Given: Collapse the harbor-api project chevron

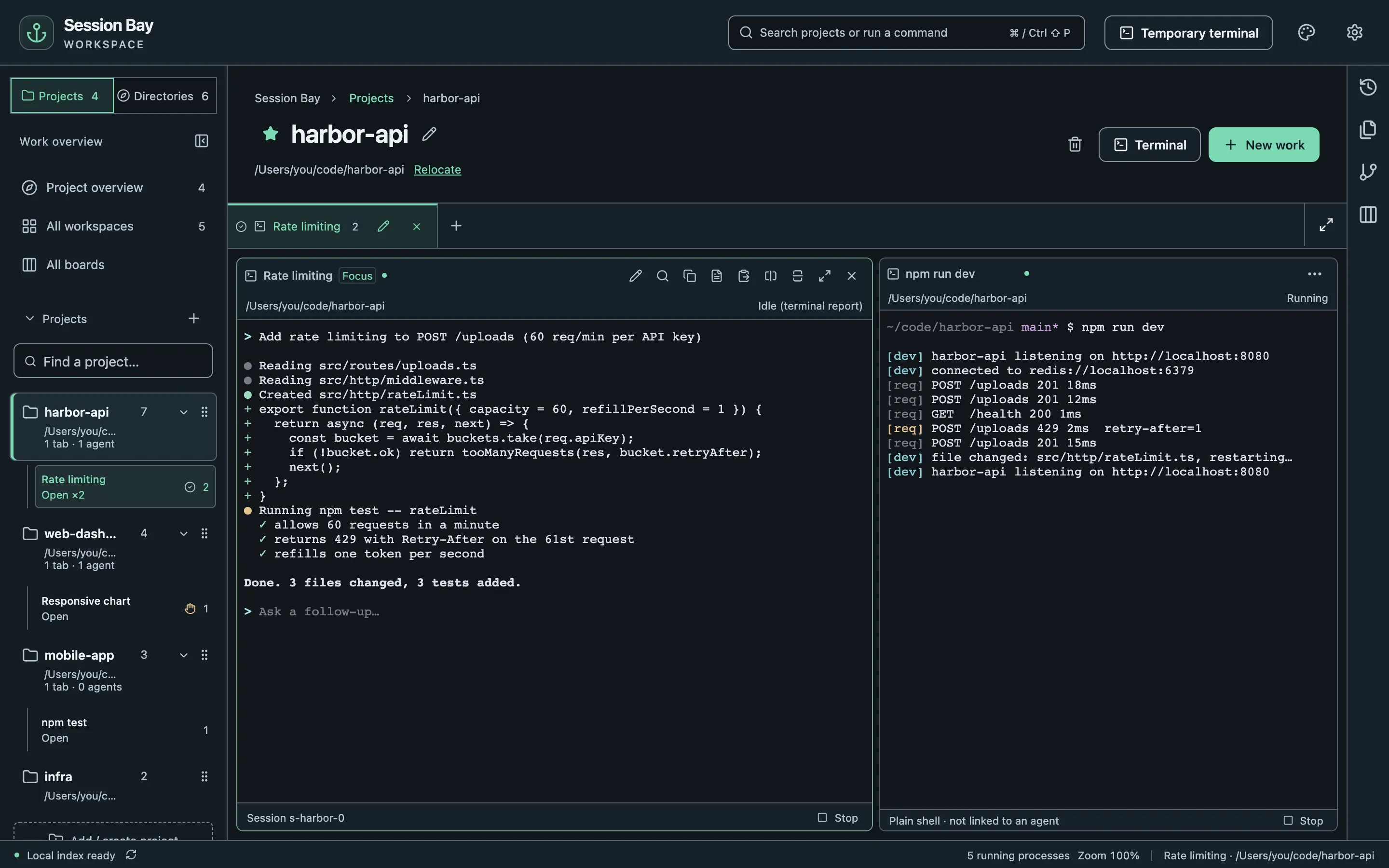Looking at the screenshot, I should click(184, 412).
